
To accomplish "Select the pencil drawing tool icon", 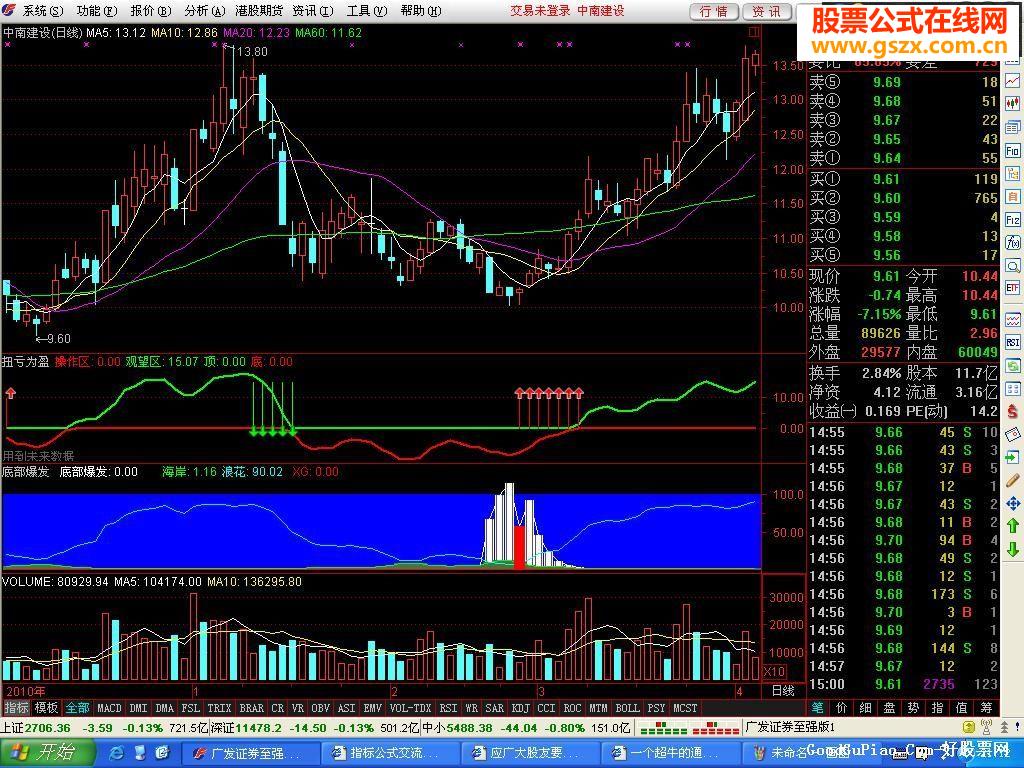I will tap(1012, 480).
